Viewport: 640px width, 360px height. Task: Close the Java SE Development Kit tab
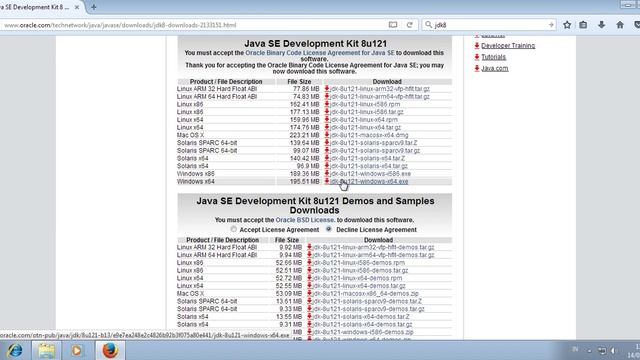point(77,7)
